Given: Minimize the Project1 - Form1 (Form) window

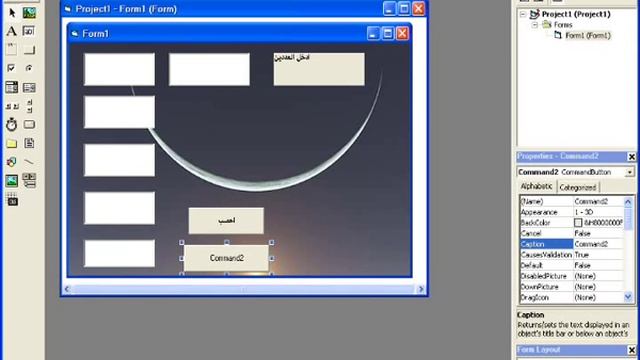Looking at the screenshot, I should [389, 9].
